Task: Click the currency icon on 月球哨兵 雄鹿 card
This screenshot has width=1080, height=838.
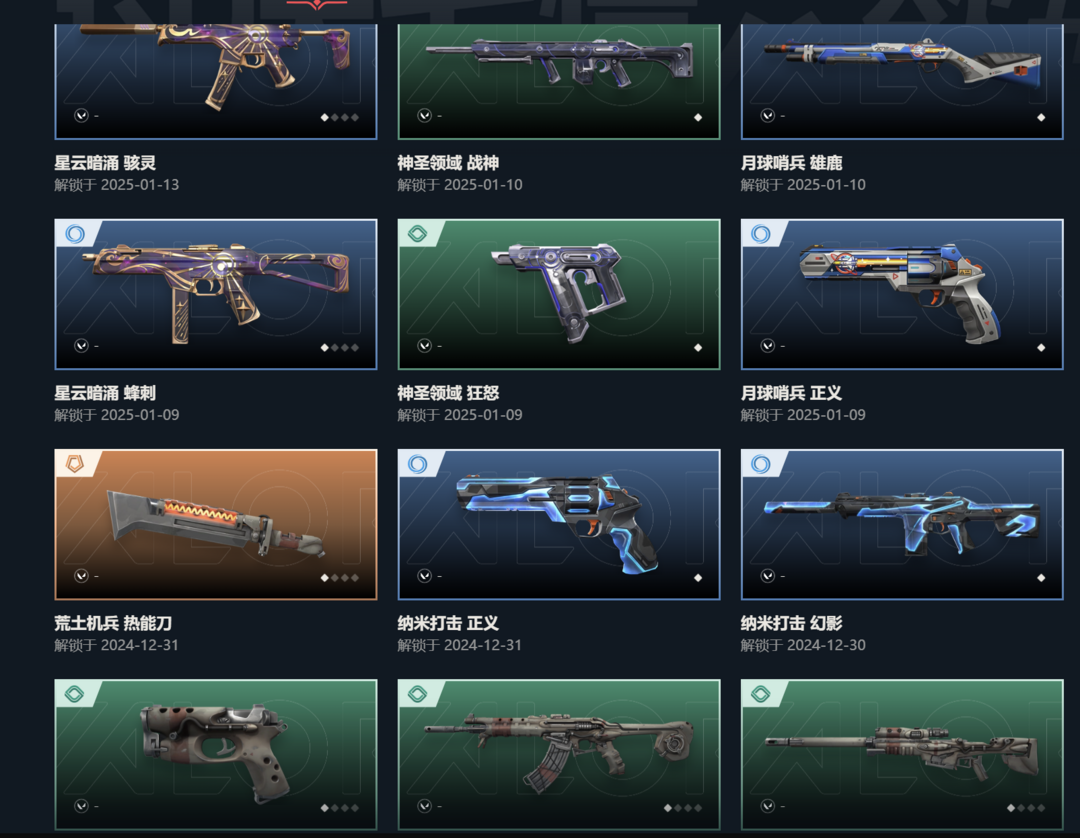Action: [x=767, y=116]
